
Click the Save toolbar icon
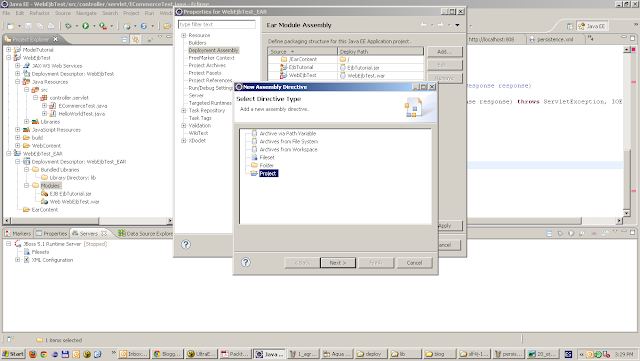coord(28,26)
